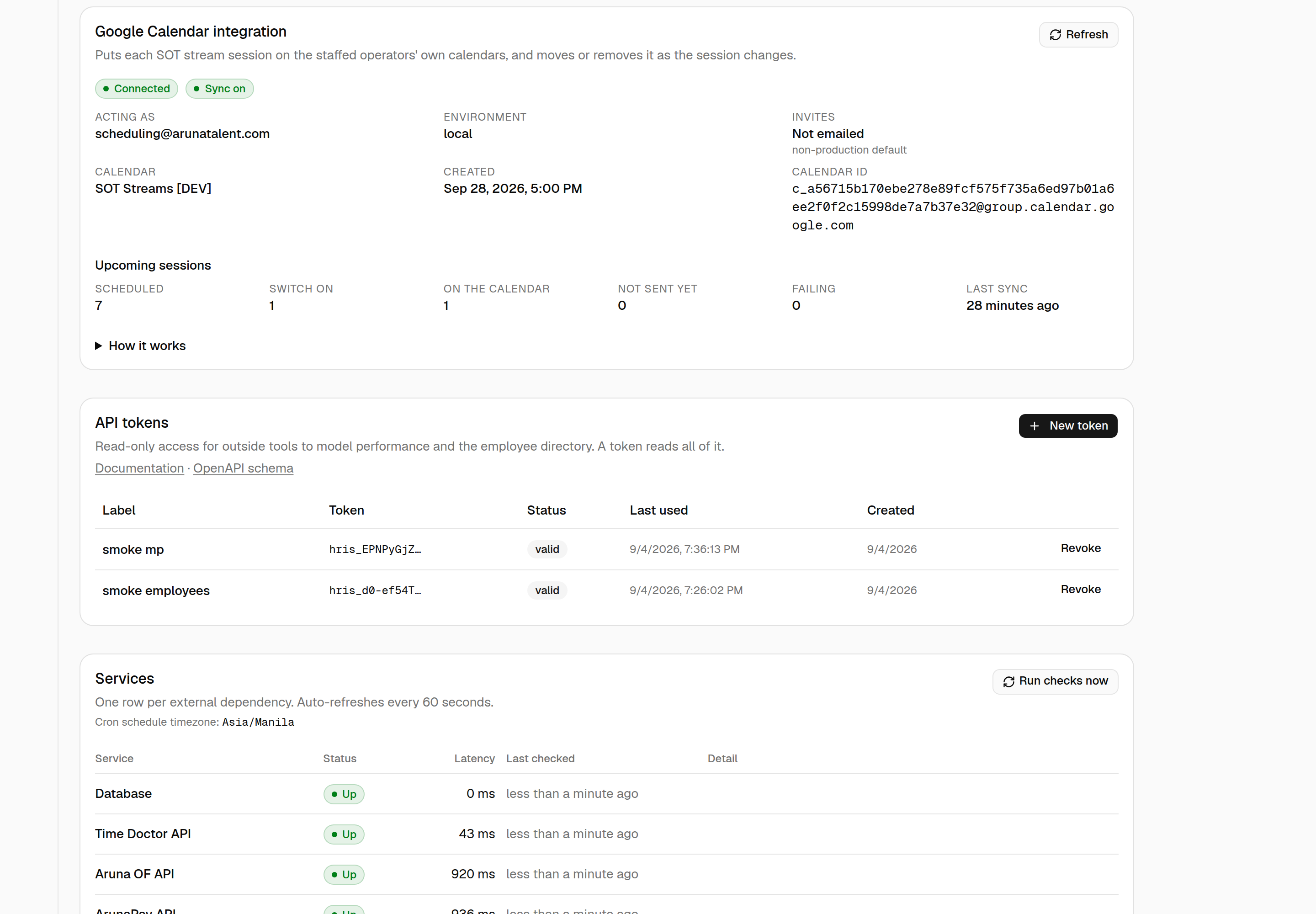
Task: Click the valid status of smoke mp
Action: tap(547, 550)
